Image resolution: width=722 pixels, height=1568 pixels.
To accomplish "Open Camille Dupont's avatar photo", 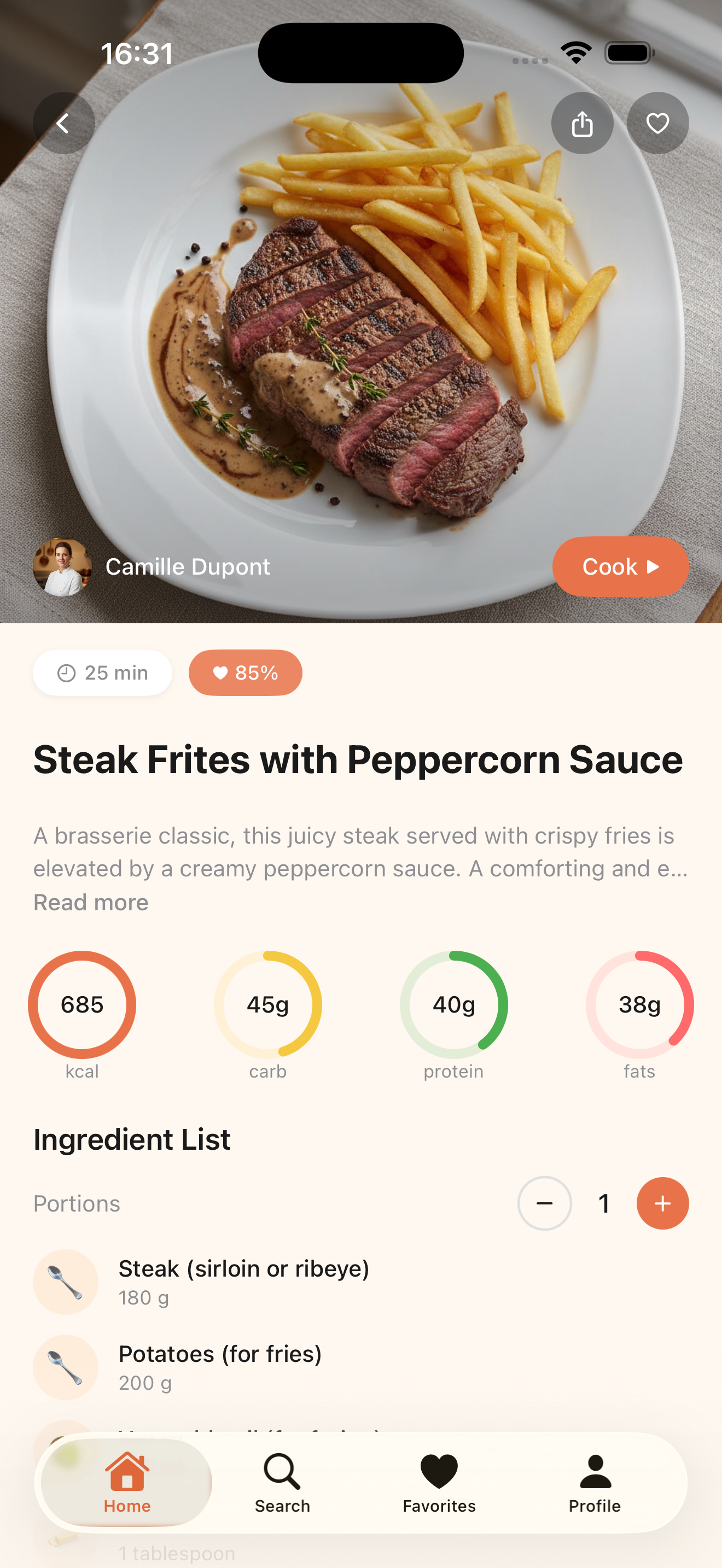I will click(62, 567).
